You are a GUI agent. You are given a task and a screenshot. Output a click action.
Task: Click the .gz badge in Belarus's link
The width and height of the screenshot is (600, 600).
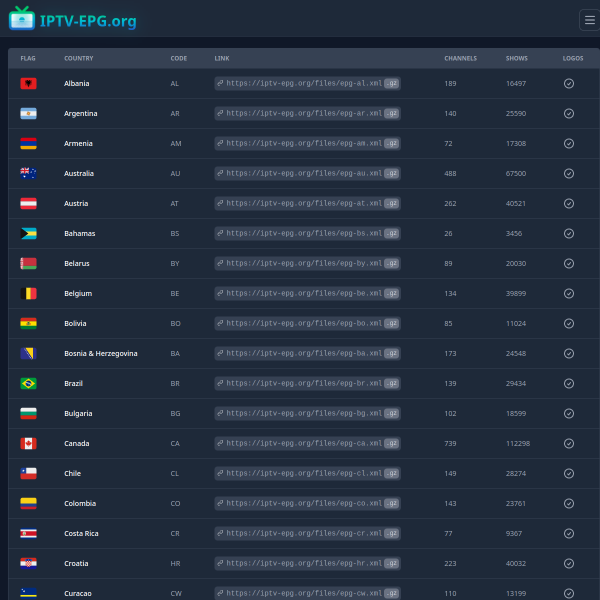point(391,263)
